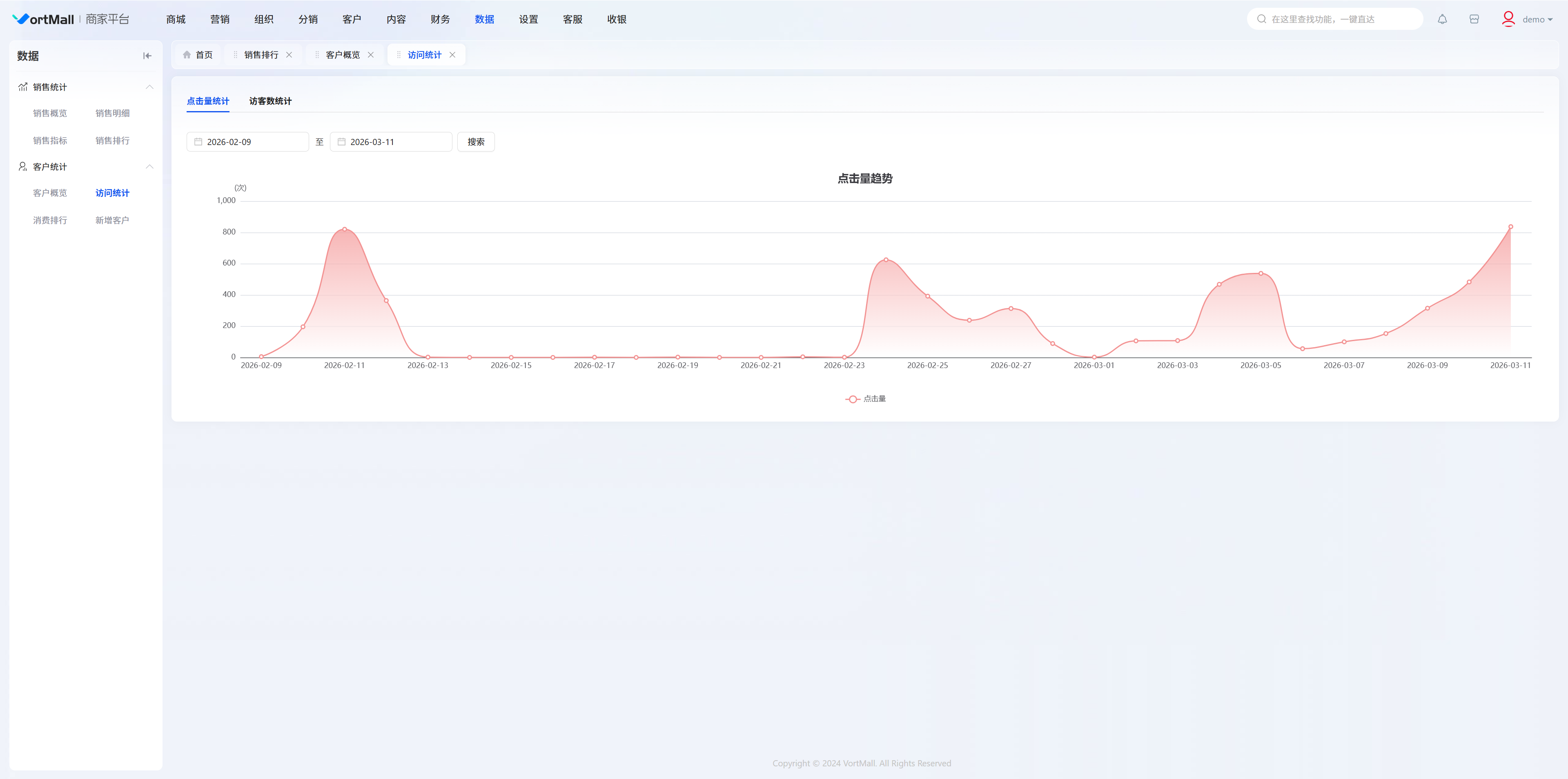Open the notifications bell icon
The height and width of the screenshot is (779, 1568).
1442,20
